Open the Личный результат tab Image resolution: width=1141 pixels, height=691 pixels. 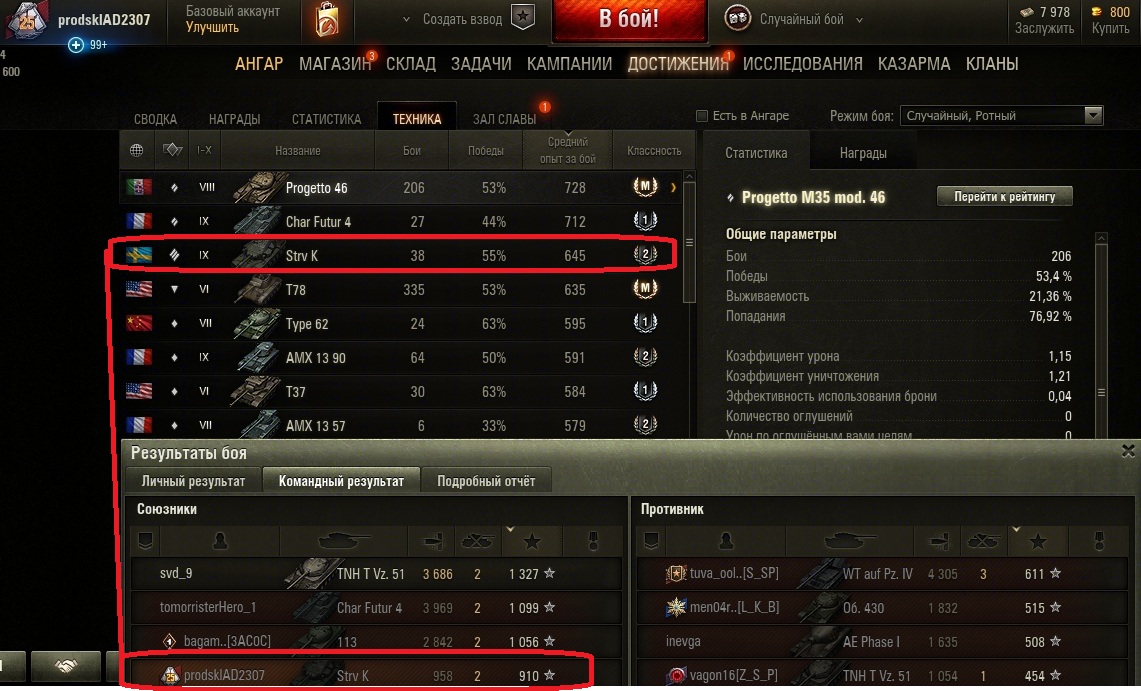pos(194,481)
